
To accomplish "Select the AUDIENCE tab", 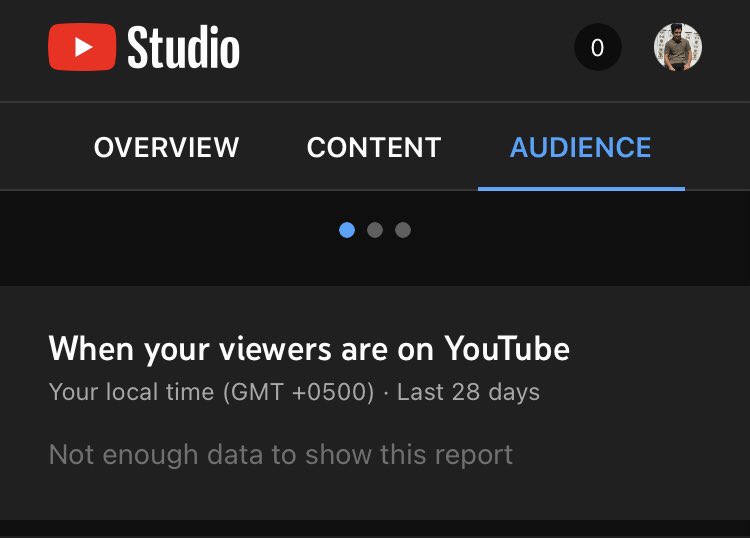I will [581, 147].
